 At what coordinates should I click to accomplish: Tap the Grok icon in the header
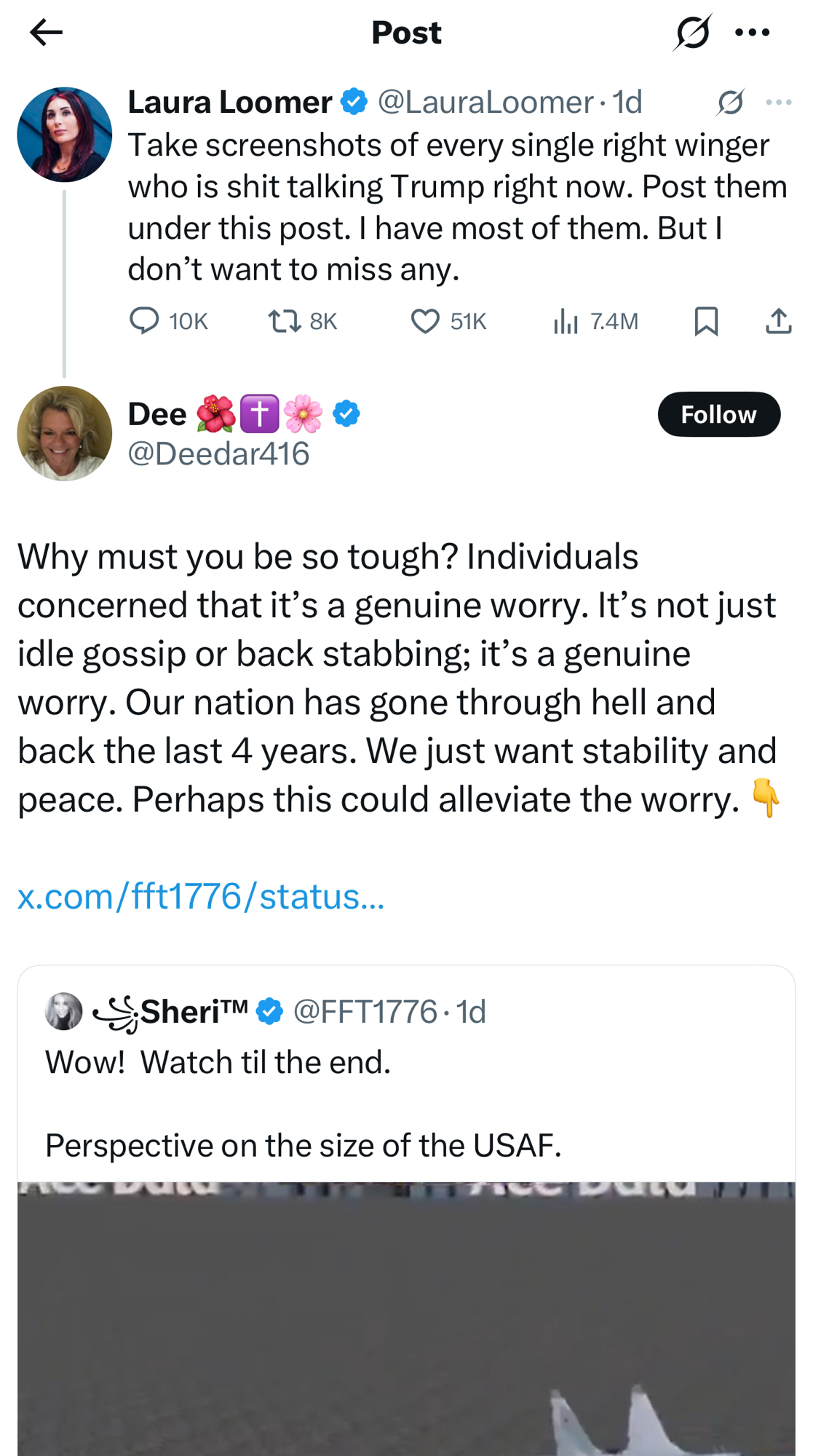pos(691,33)
